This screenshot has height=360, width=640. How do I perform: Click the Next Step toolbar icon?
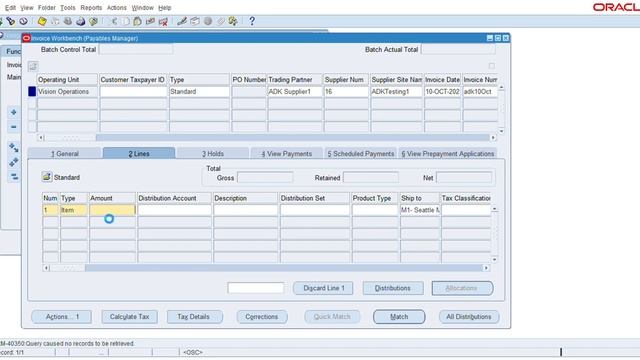click(x=55, y=21)
